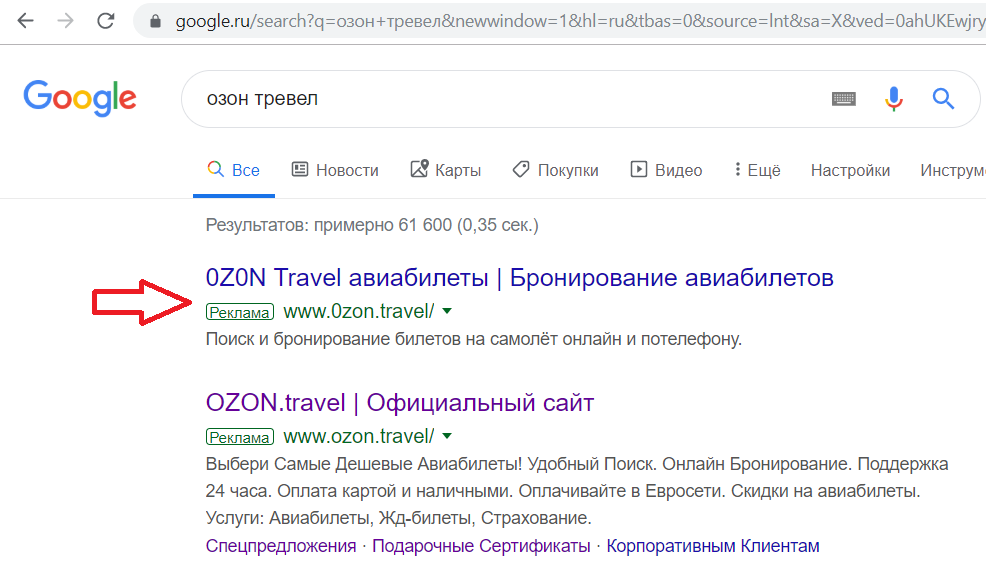
Task: Click the blue magnifier search button
Action: pyautogui.click(x=943, y=99)
